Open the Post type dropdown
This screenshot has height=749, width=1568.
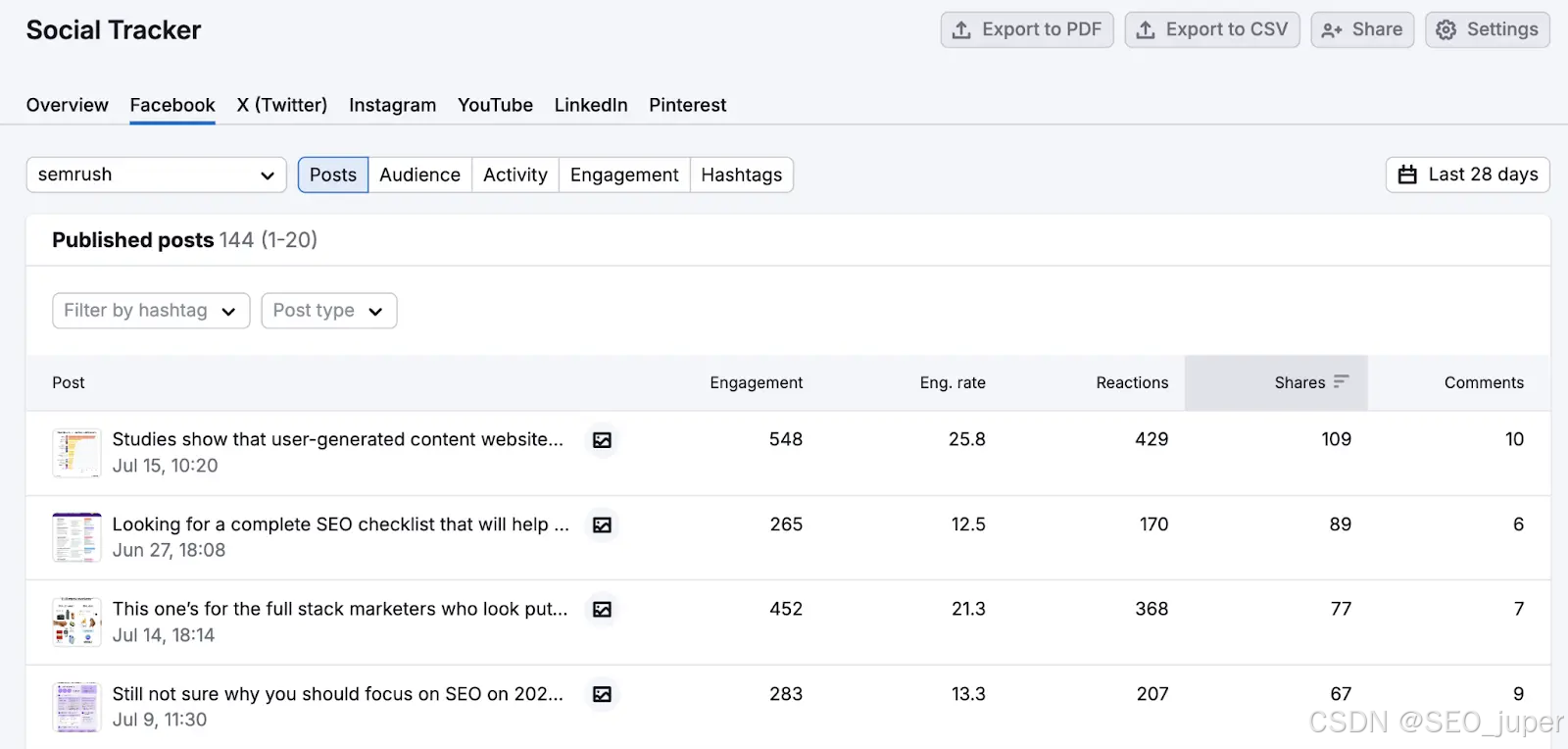328,311
